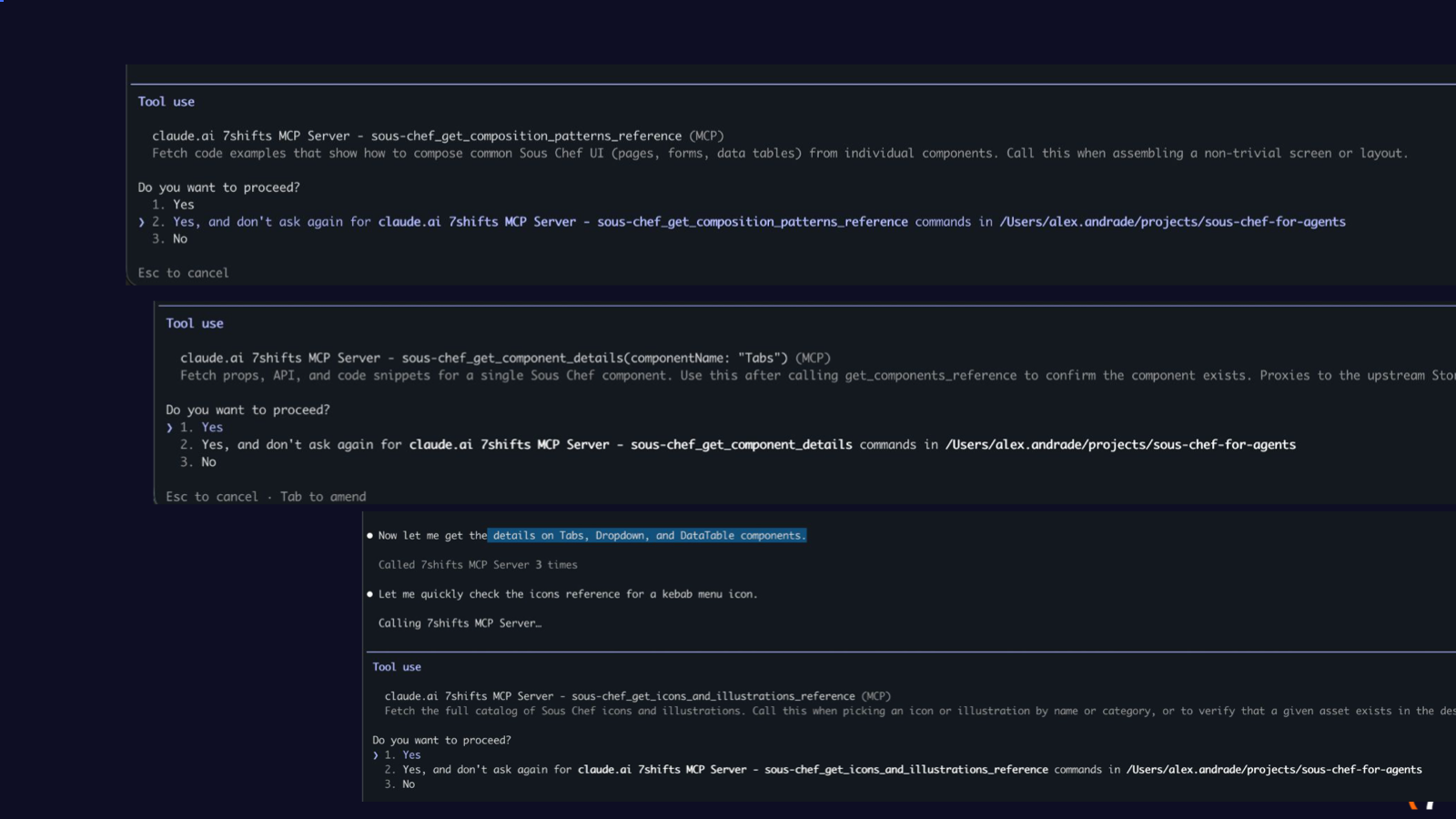Click 'Fetch the full catalog of Sous Chef icons' description

tap(920, 712)
